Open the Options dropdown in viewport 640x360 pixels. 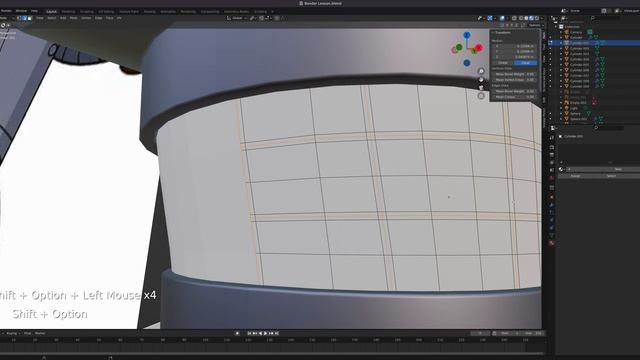535,25
